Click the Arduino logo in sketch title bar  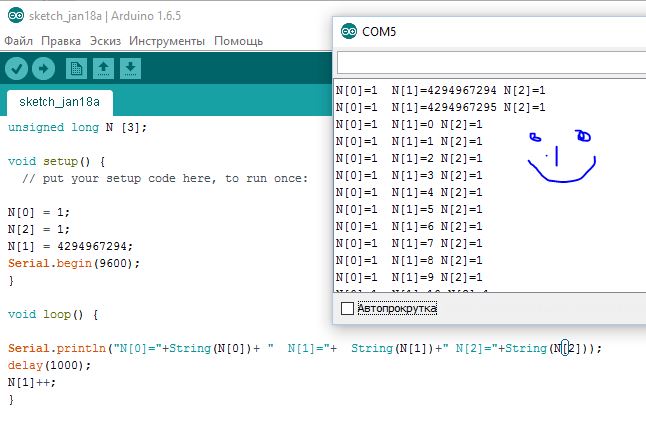[16, 16]
